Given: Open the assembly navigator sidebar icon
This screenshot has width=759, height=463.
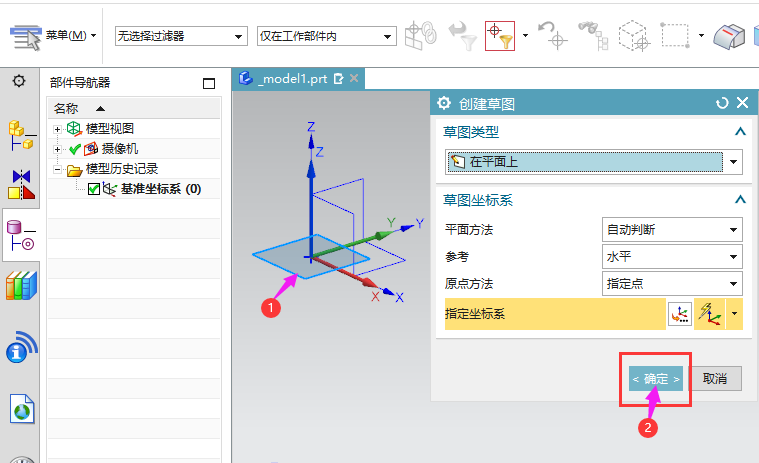Looking at the screenshot, I should pos(22,135).
